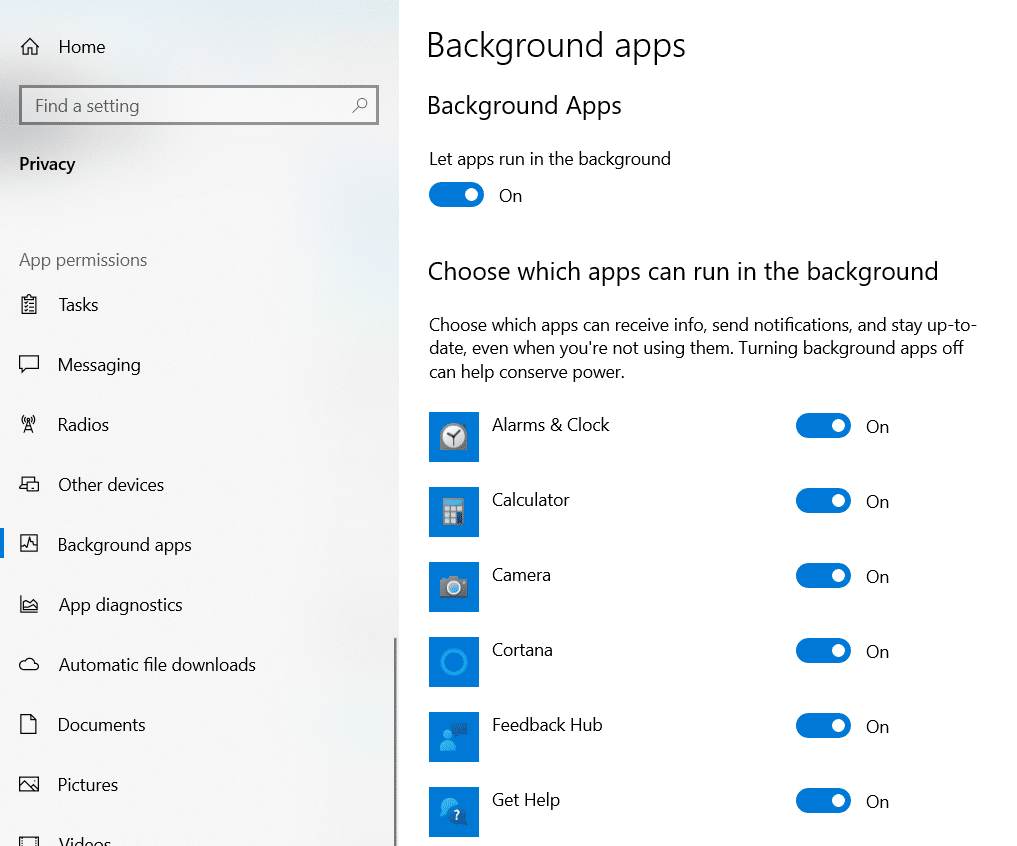The height and width of the screenshot is (846, 1017).
Task: Click the Home house icon
Action: tap(29, 46)
